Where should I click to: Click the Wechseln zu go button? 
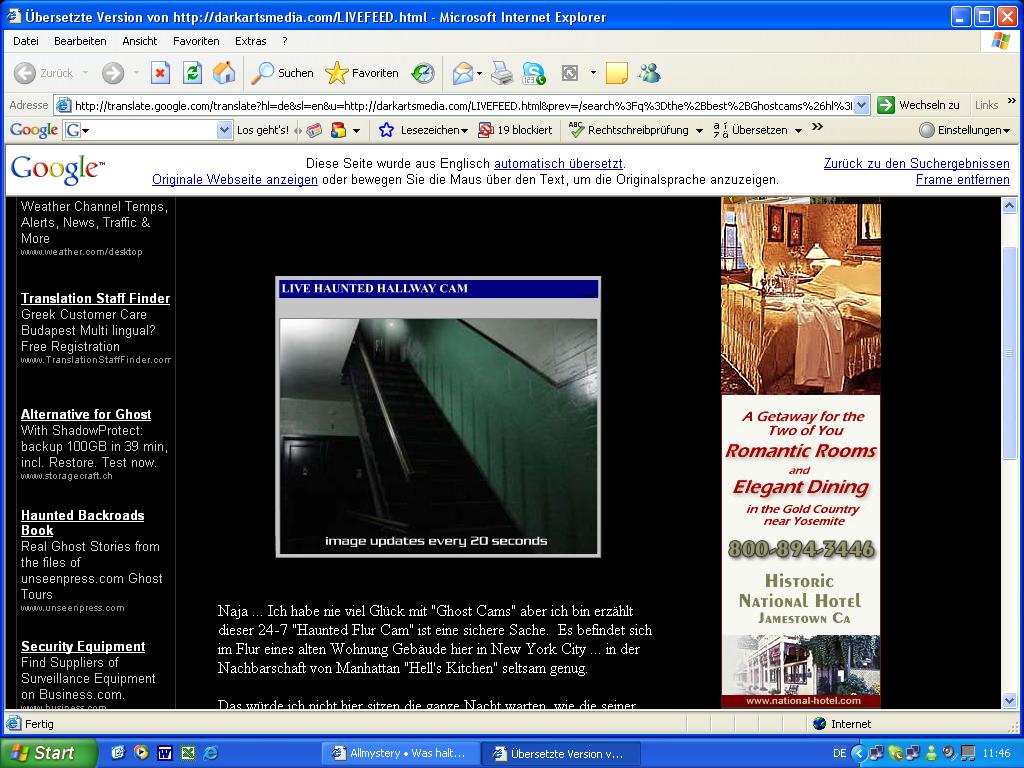pyautogui.click(x=918, y=105)
